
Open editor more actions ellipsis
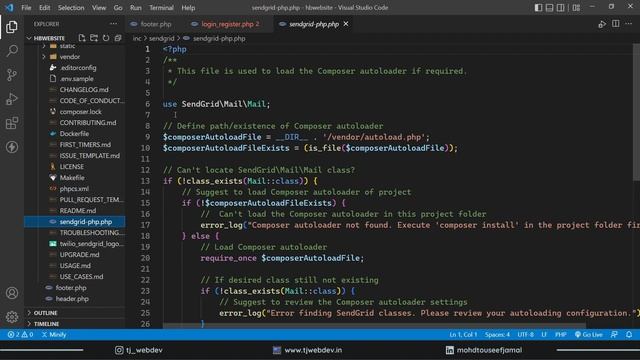pos(629,24)
